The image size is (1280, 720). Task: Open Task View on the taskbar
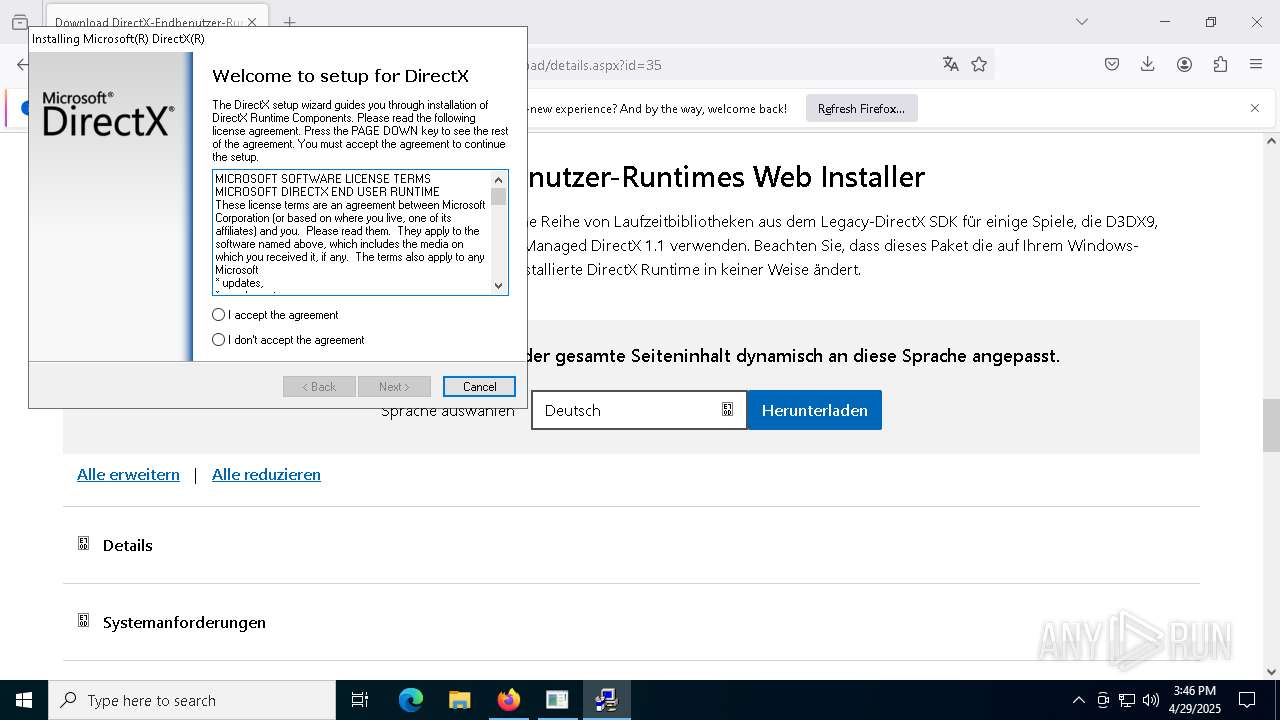point(360,700)
